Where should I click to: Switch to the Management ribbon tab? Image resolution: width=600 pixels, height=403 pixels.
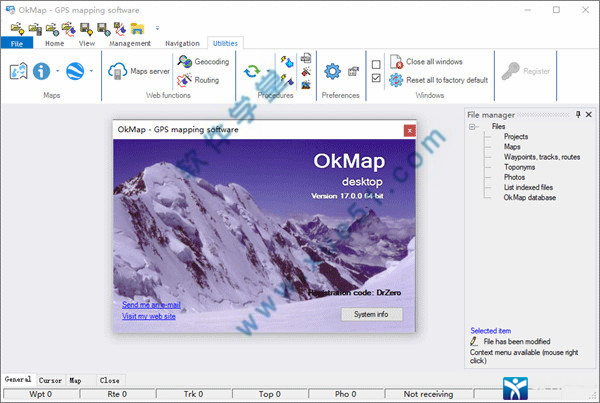coord(130,43)
